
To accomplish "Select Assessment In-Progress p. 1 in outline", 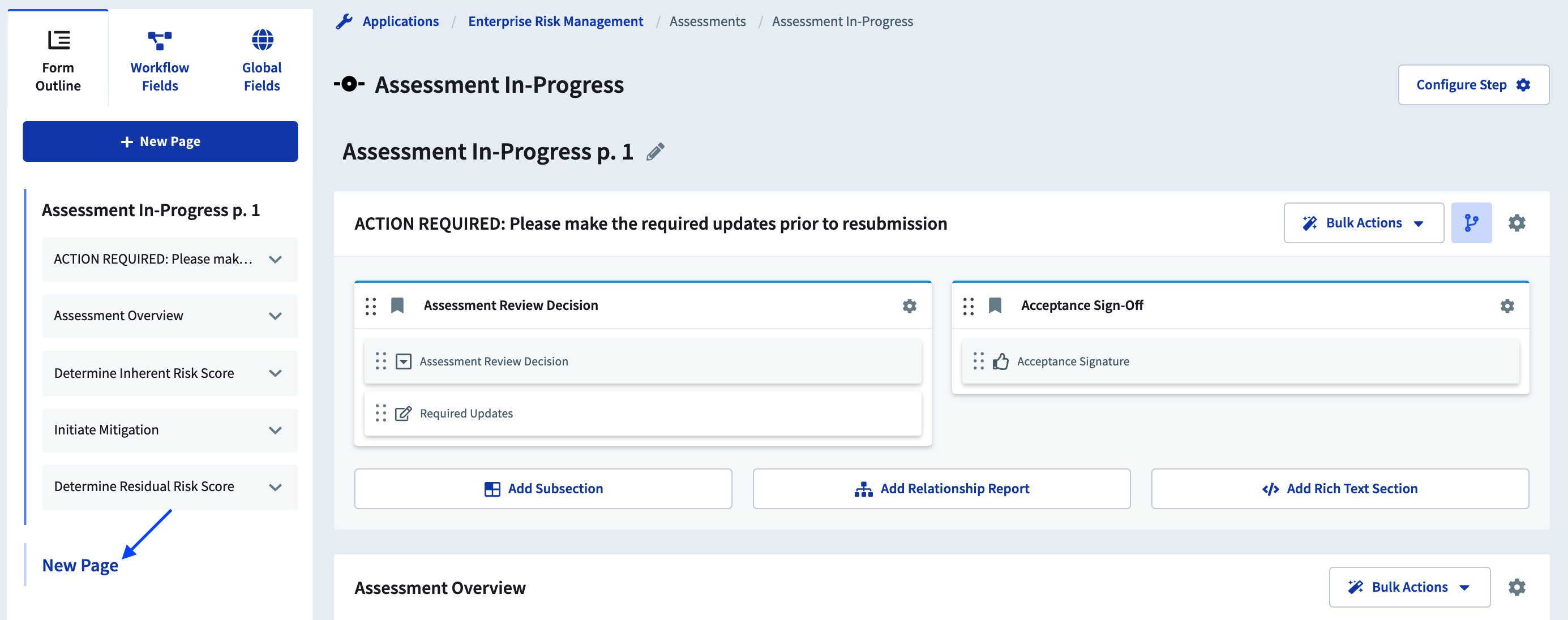I will (x=151, y=210).
